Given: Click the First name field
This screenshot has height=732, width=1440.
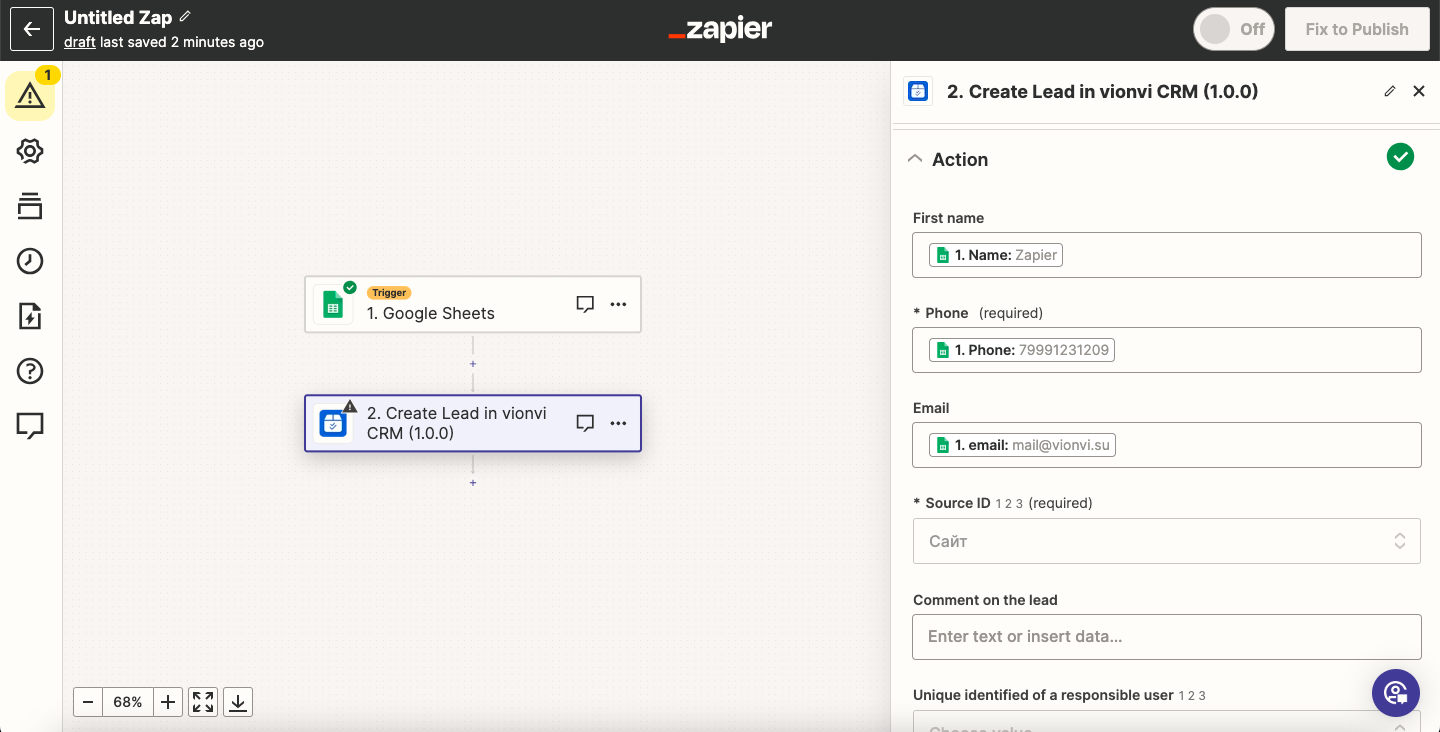Looking at the screenshot, I should click(x=1167, y=255).
